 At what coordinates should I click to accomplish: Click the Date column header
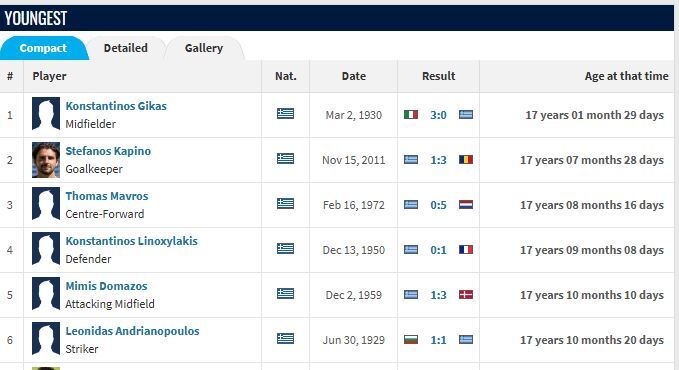(354, 76)
